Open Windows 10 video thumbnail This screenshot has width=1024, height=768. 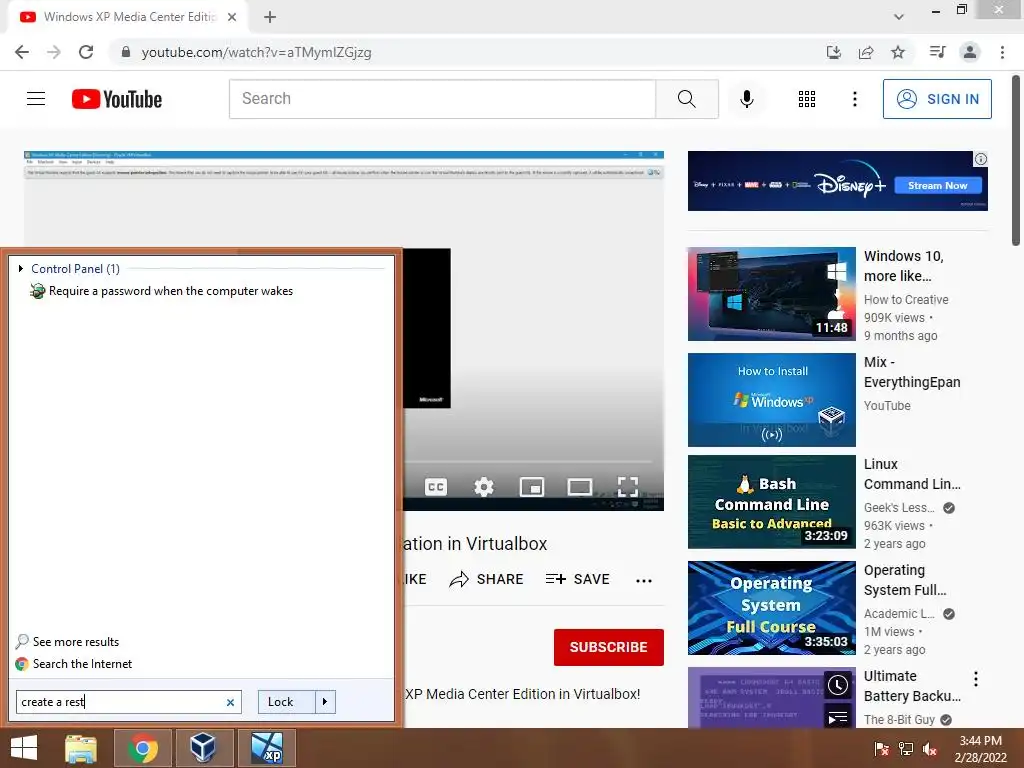click(x=772, y=294)
